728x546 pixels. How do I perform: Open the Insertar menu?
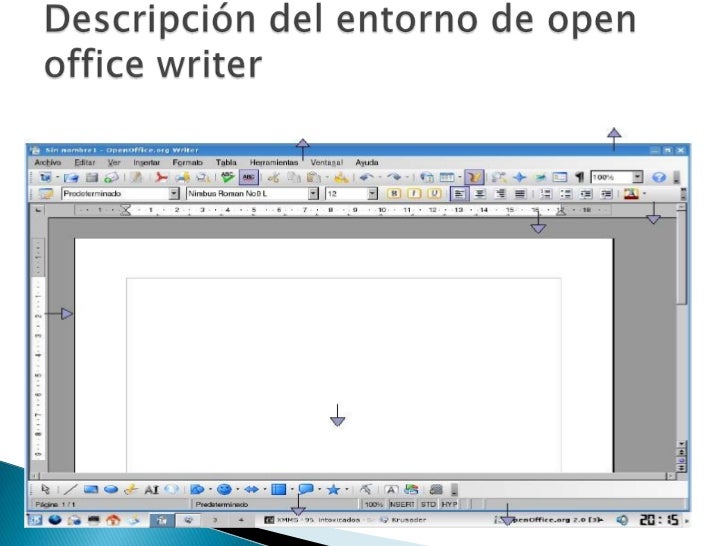pos(146,162)
